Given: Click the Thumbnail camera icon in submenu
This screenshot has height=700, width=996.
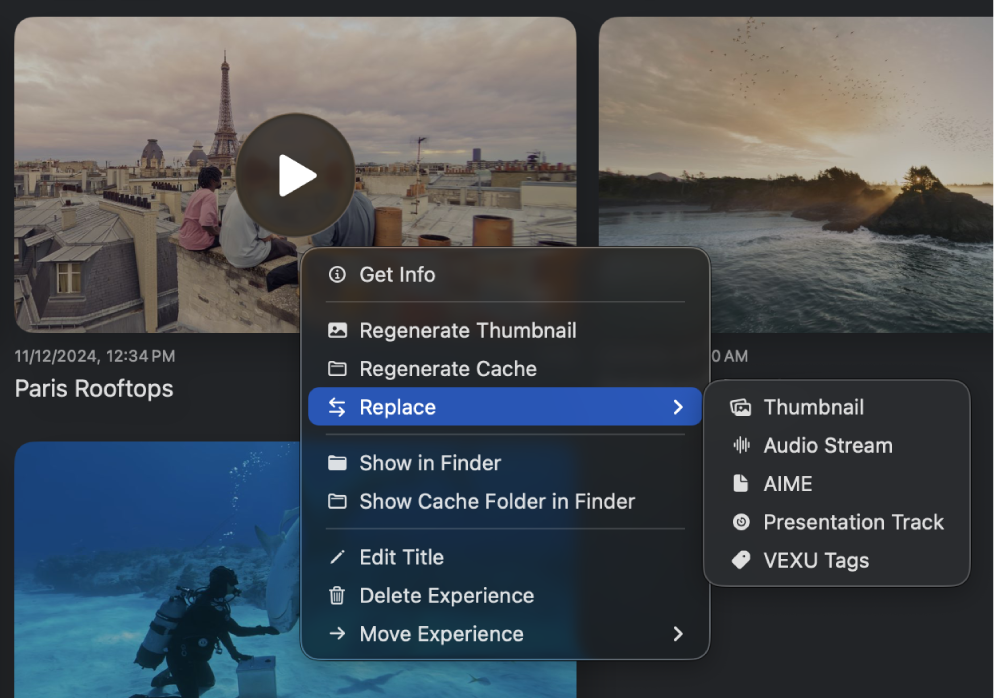Looking at the screenshot, I should point(741,407).
